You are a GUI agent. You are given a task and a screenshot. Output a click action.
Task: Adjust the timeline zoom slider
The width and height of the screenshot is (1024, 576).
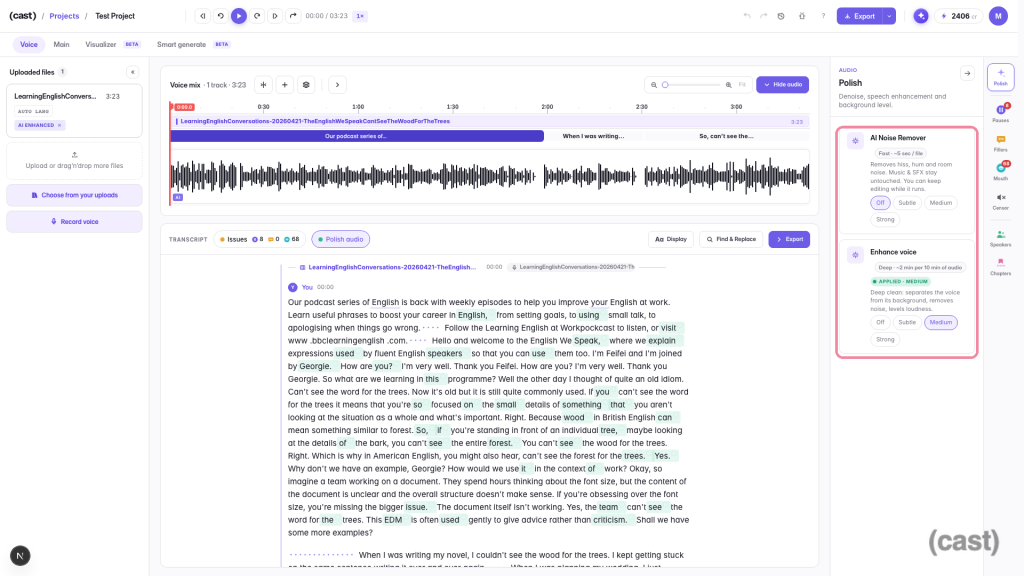click(x=693, y=85)
